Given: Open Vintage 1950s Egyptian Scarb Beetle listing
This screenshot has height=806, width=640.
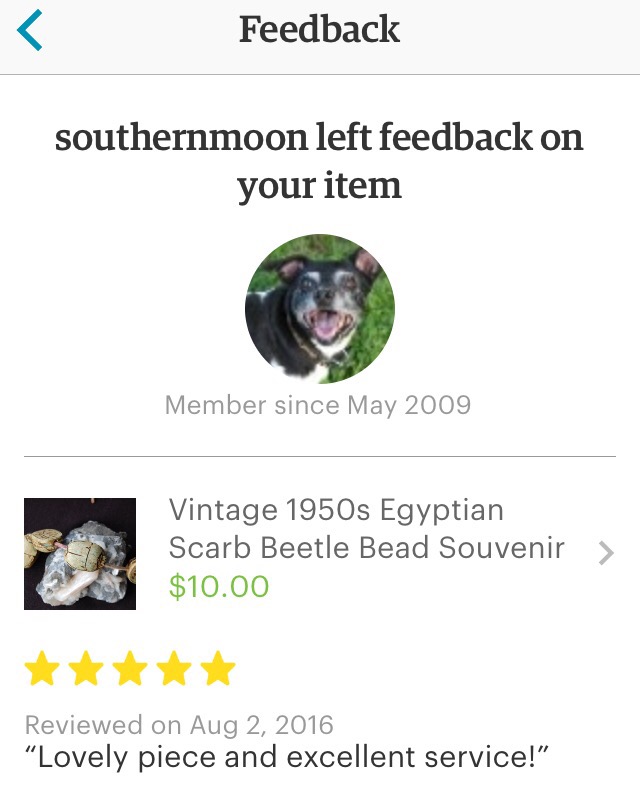Looking at the screenshot, I should (336, 511).
